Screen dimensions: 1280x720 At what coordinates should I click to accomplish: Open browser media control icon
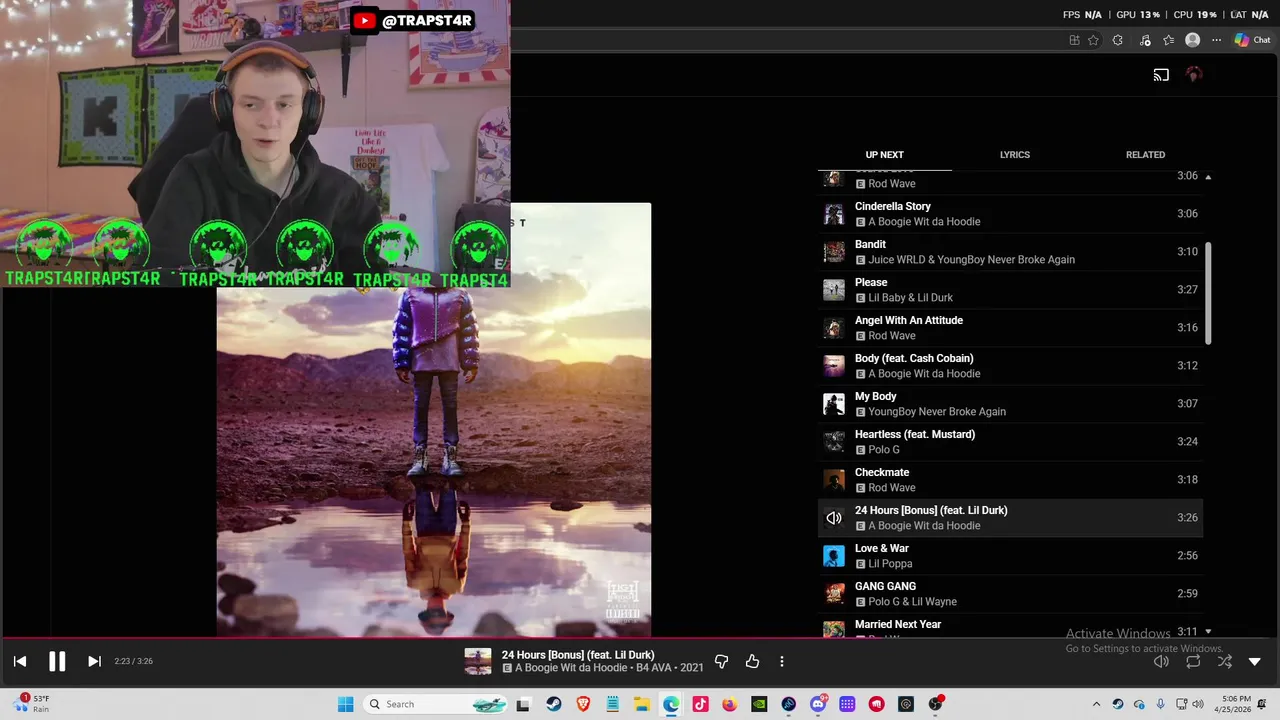click(1145, 40)
